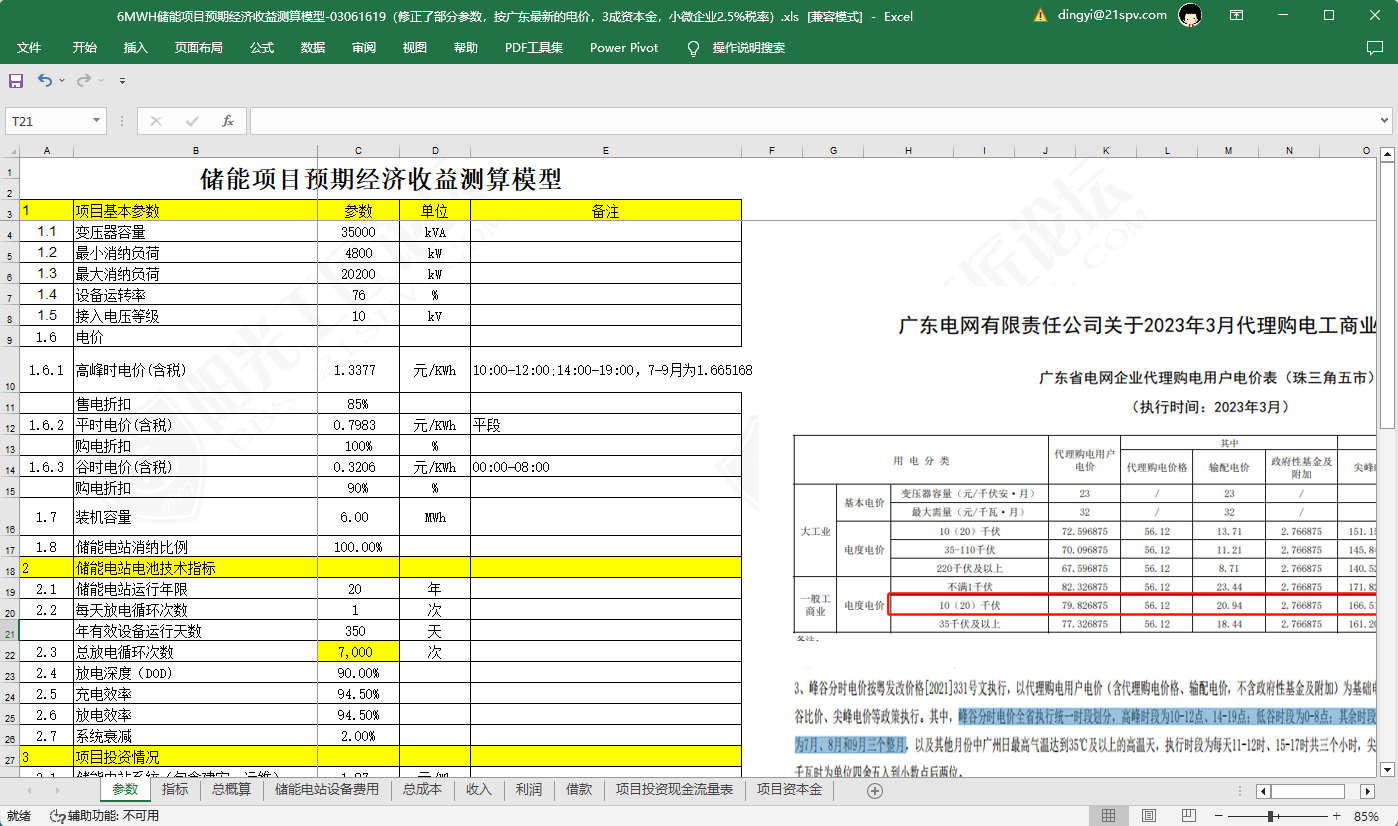Expand the Name Box dropdown showing T21
Screen dimensions: 1398x826
coord(97,121)
